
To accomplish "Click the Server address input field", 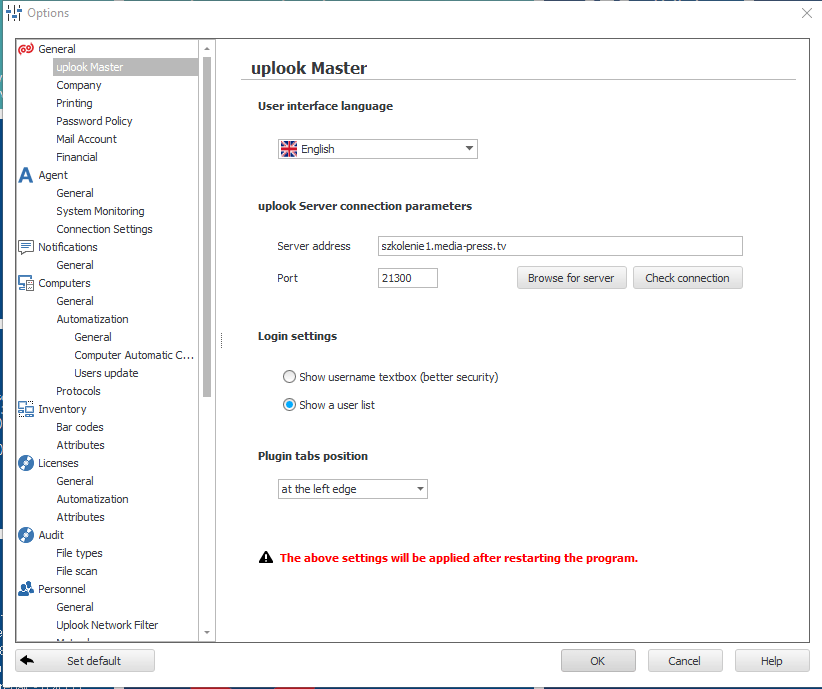I will point(560,246).
